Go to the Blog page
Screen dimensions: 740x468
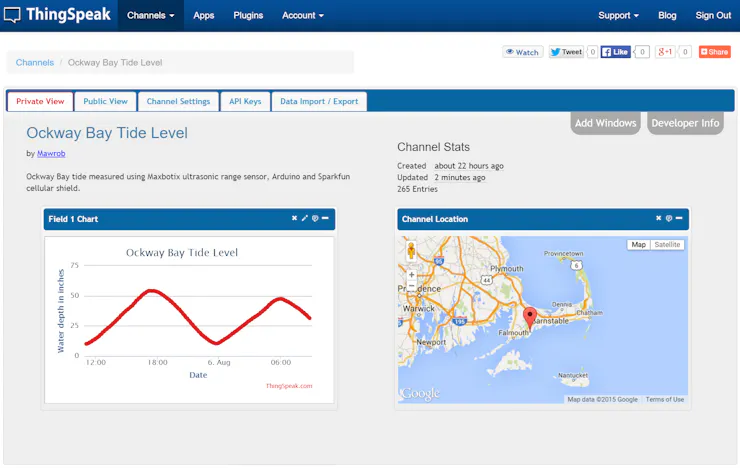(667, 16)
